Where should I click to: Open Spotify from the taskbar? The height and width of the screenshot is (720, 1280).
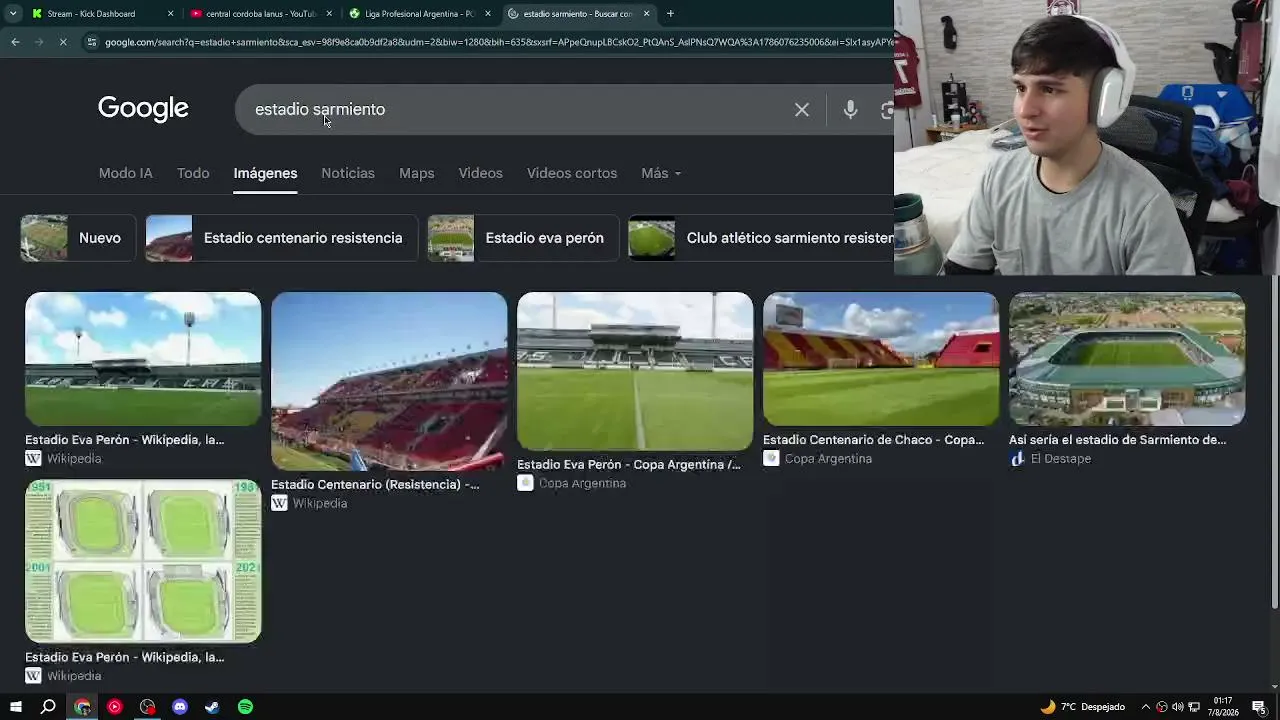coord(245,707)
